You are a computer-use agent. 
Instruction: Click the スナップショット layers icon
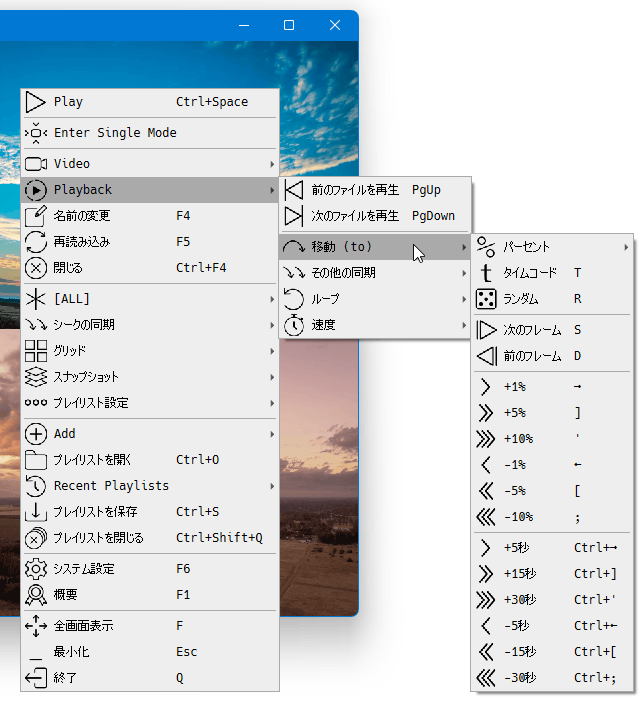(35, 377)
